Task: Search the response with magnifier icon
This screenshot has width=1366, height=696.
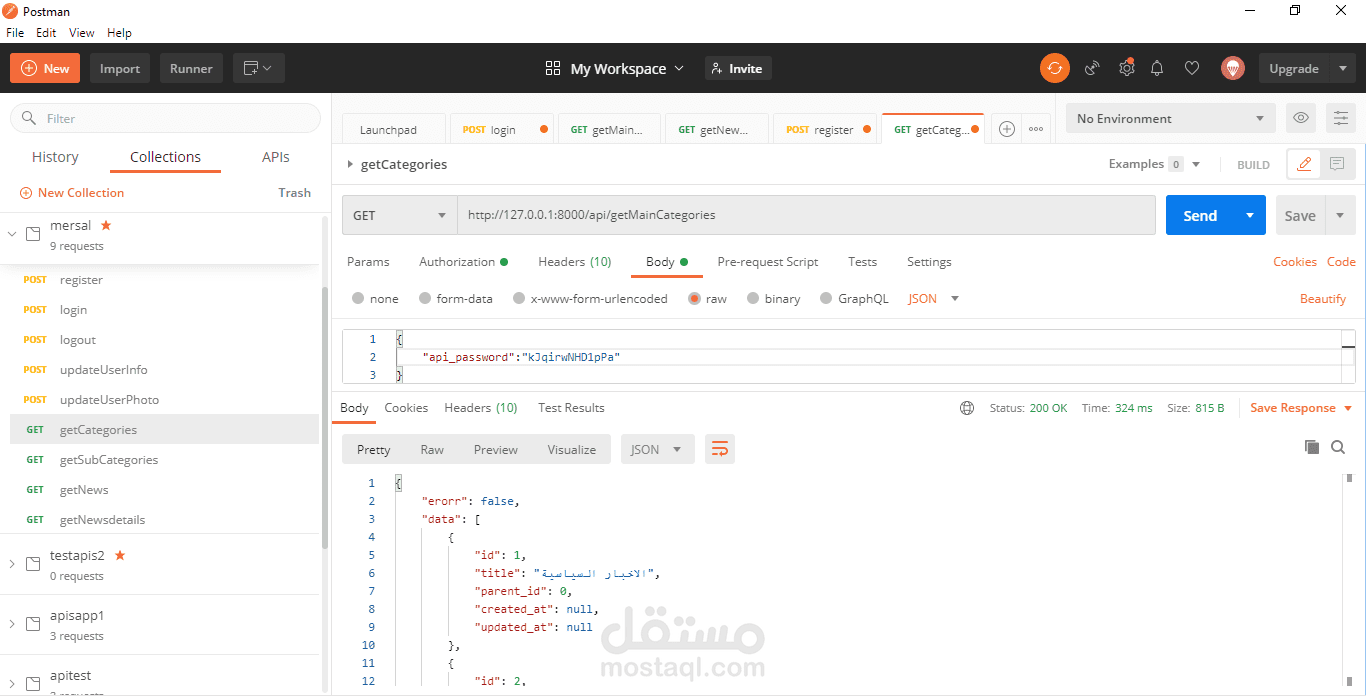Action: pyautogui.click(x=1338, y=447)
